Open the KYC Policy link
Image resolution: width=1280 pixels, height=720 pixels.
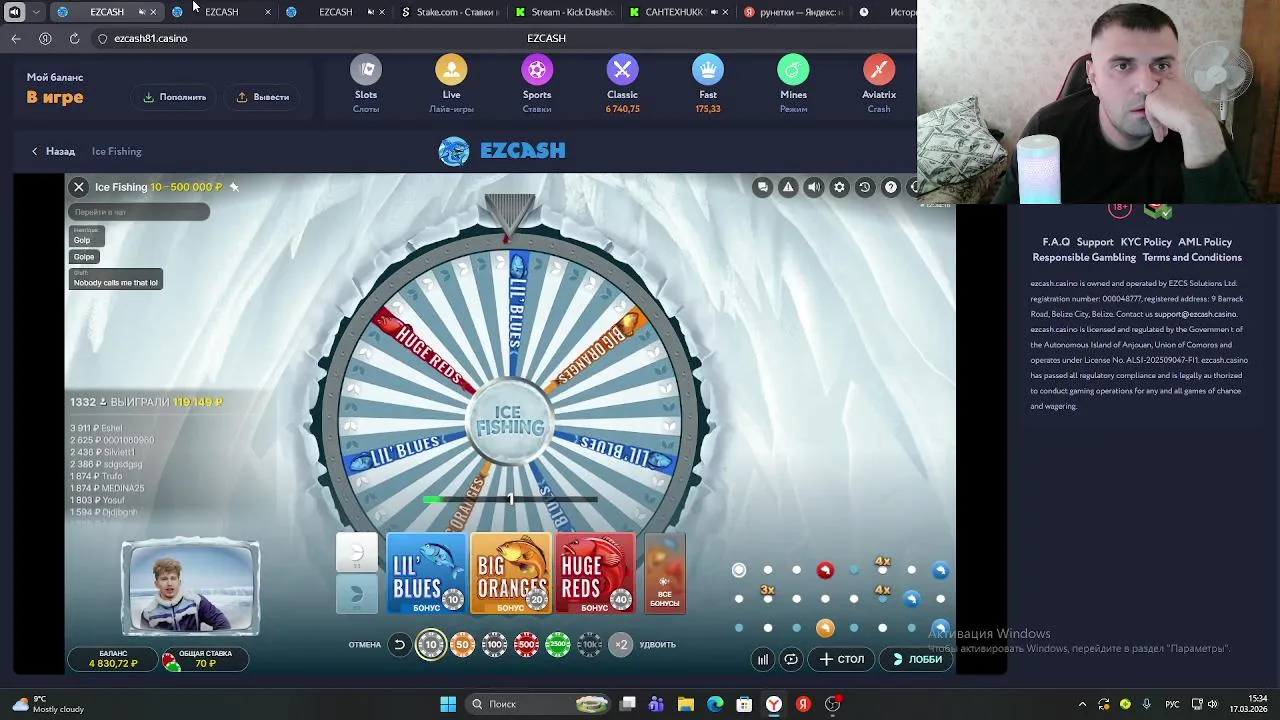pos(1146,242)
